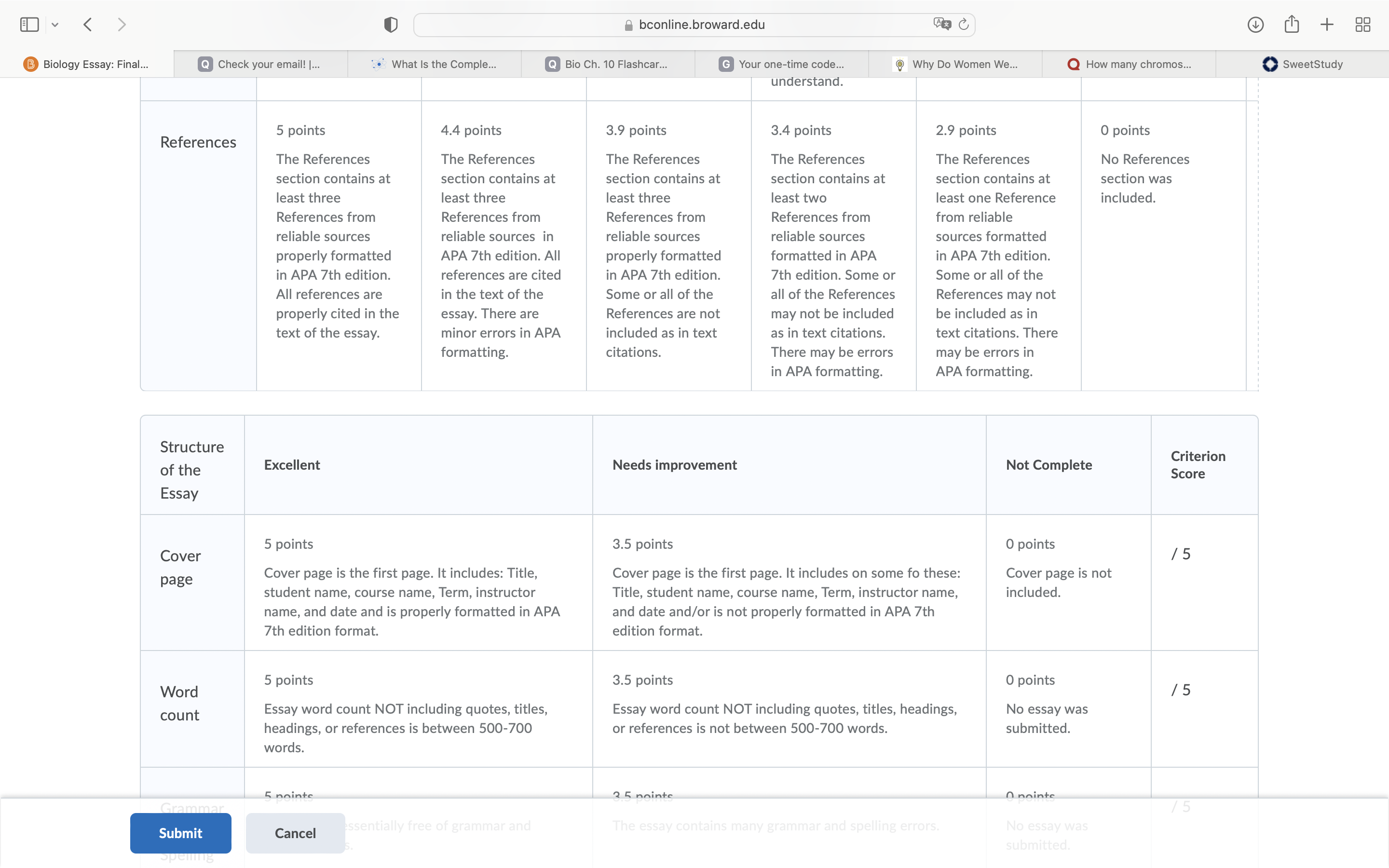Toggle the Safari sidebar icon
Image resolution: width=1389 pixels, height=868 pixels.
(29, 25)
